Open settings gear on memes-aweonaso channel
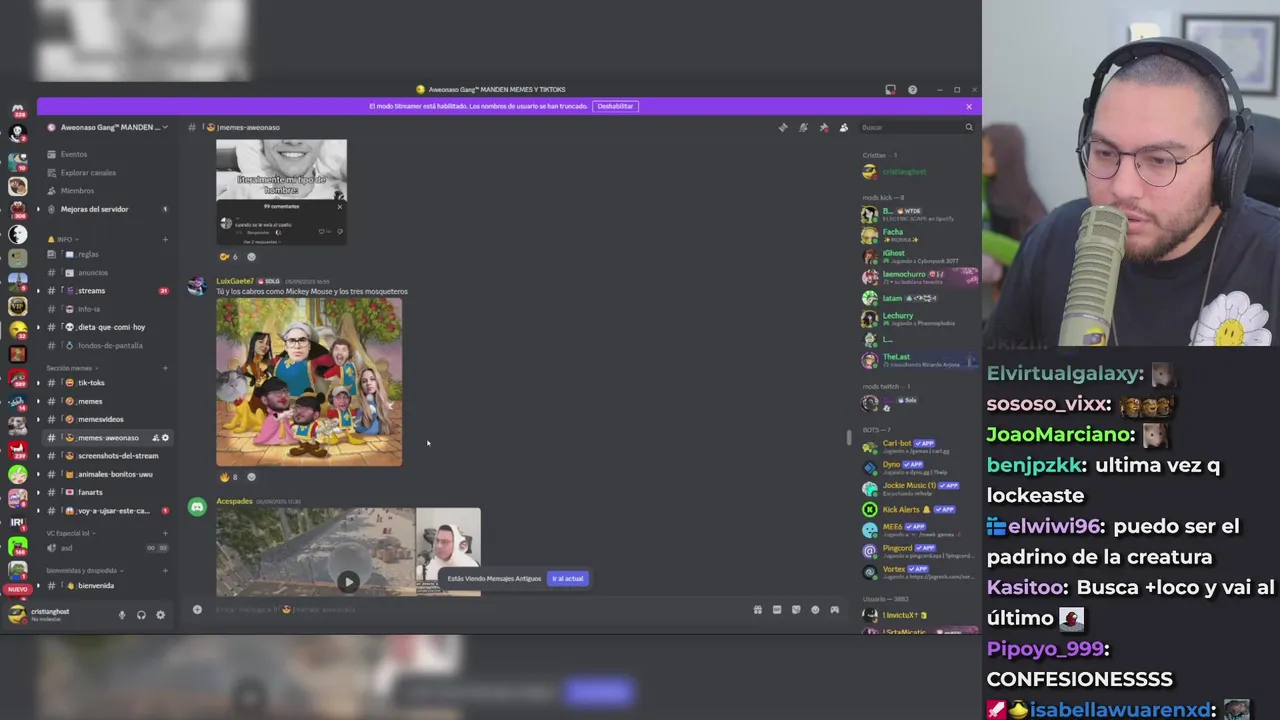Image resolution: width=1280 pixels, height=720 pixels. tap(165, 438)
